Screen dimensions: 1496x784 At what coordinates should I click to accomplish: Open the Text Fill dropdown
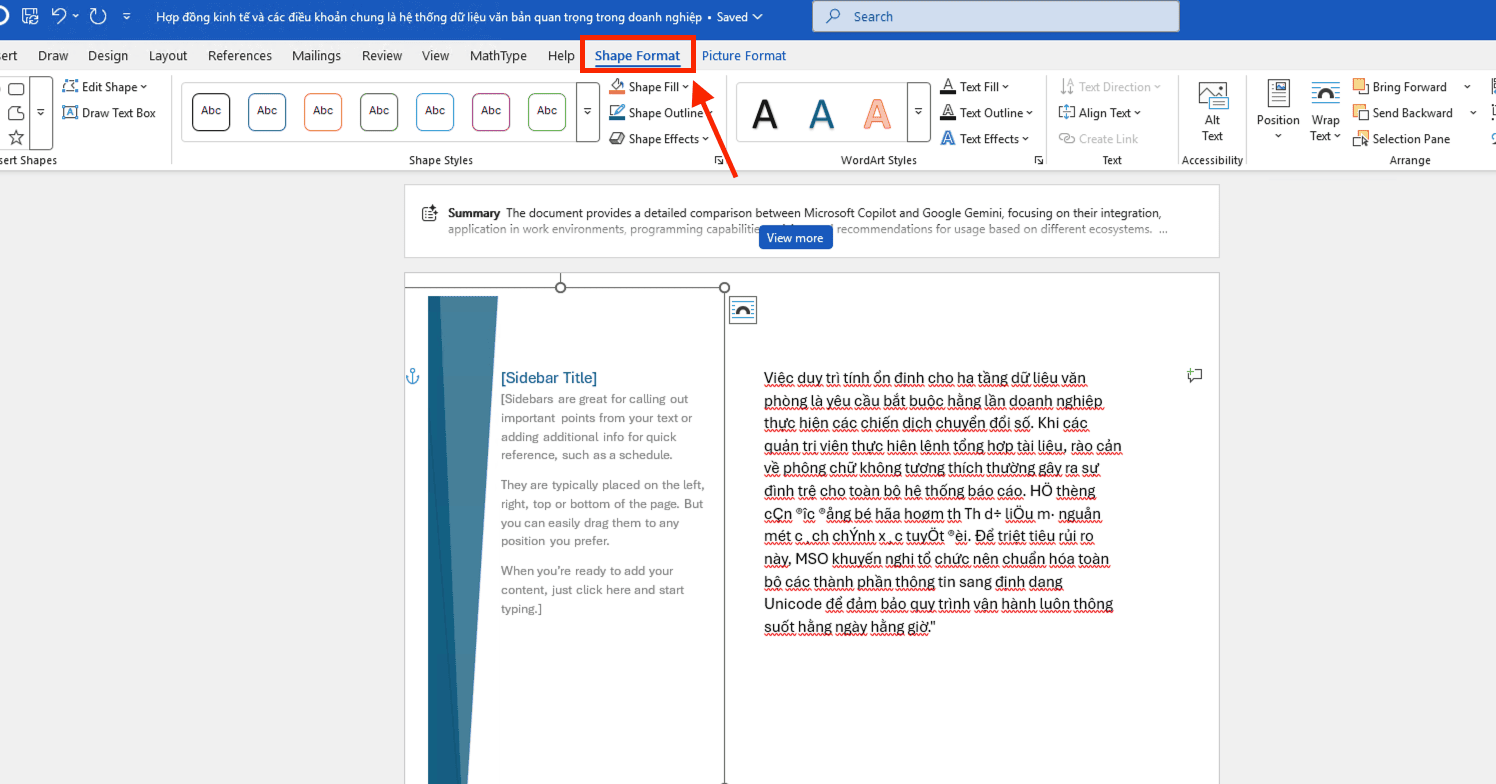pyautogui.click(x=975, y=87)
